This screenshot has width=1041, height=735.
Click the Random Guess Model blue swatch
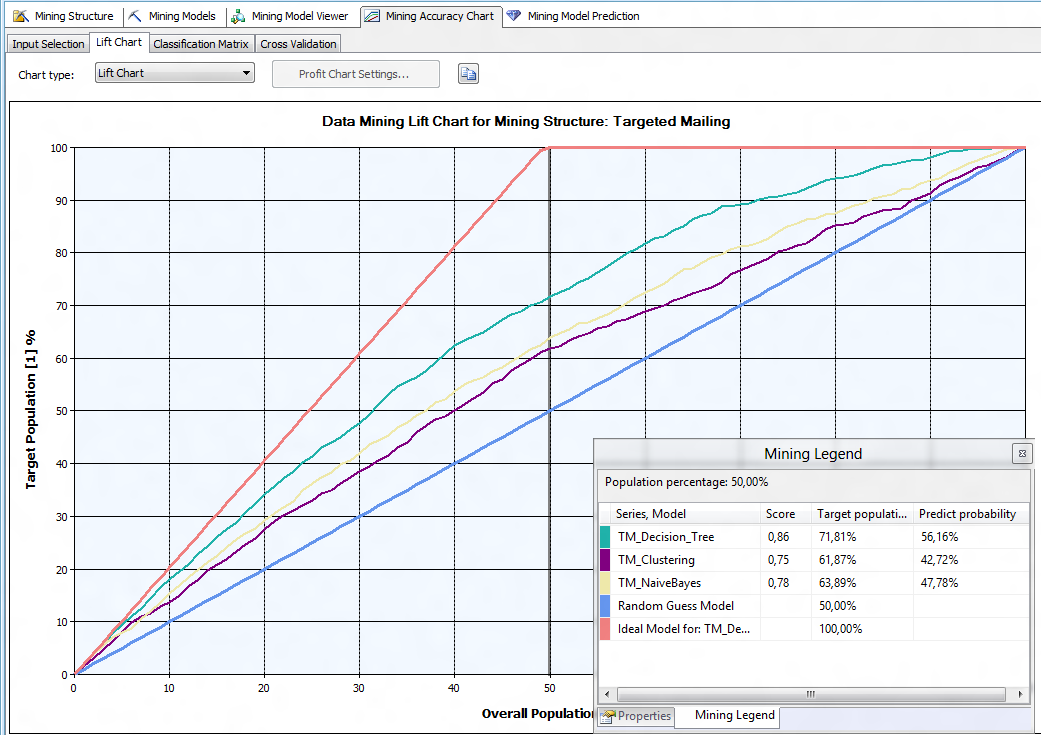(x=605, y=606)
